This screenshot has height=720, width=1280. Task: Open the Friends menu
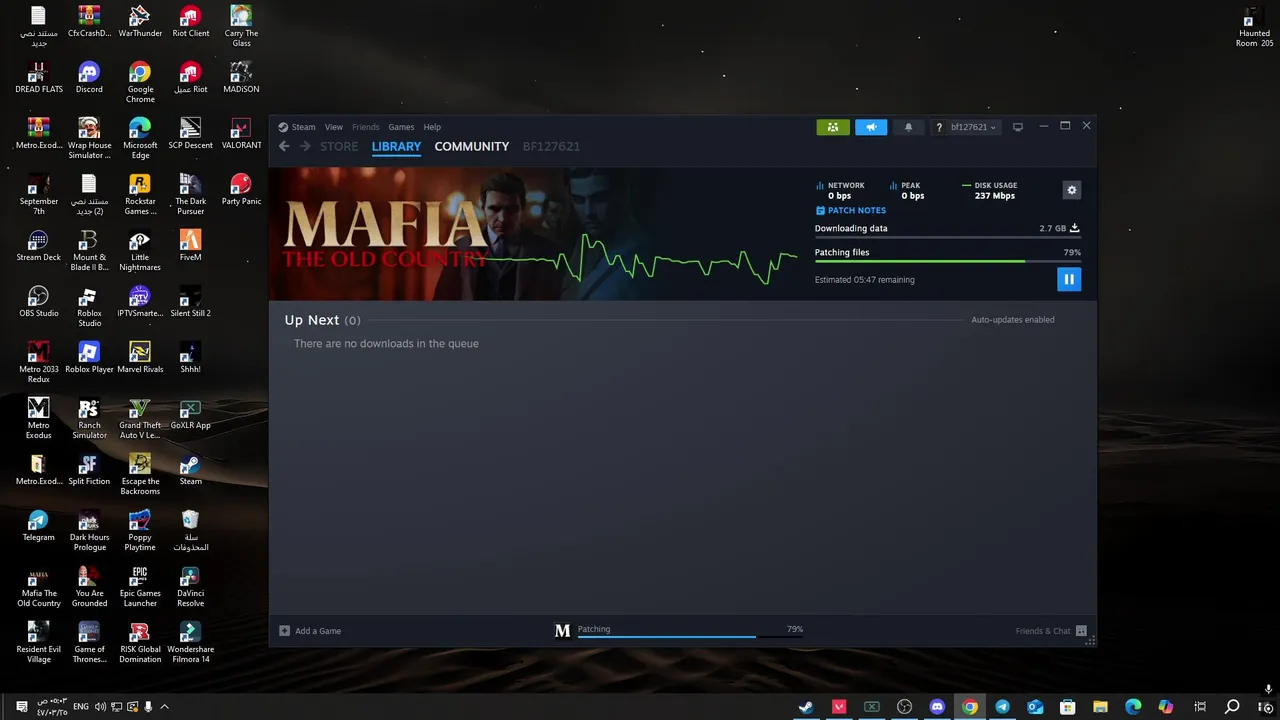[x=366, y=127]
